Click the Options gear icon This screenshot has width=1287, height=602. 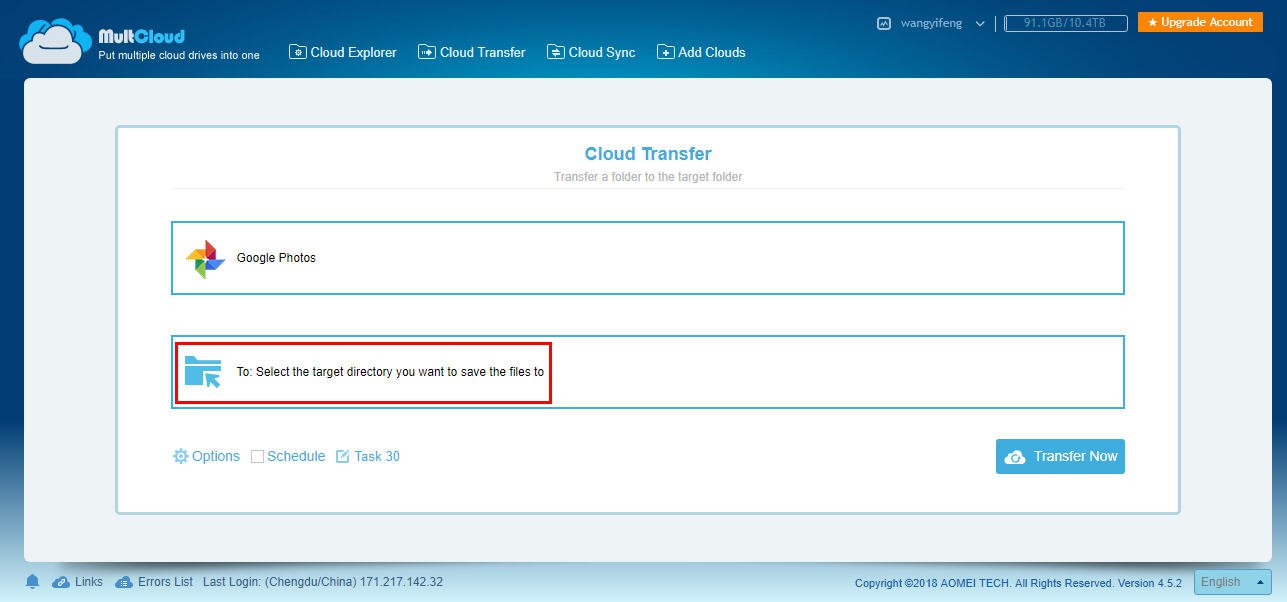[x=180, y=456]
